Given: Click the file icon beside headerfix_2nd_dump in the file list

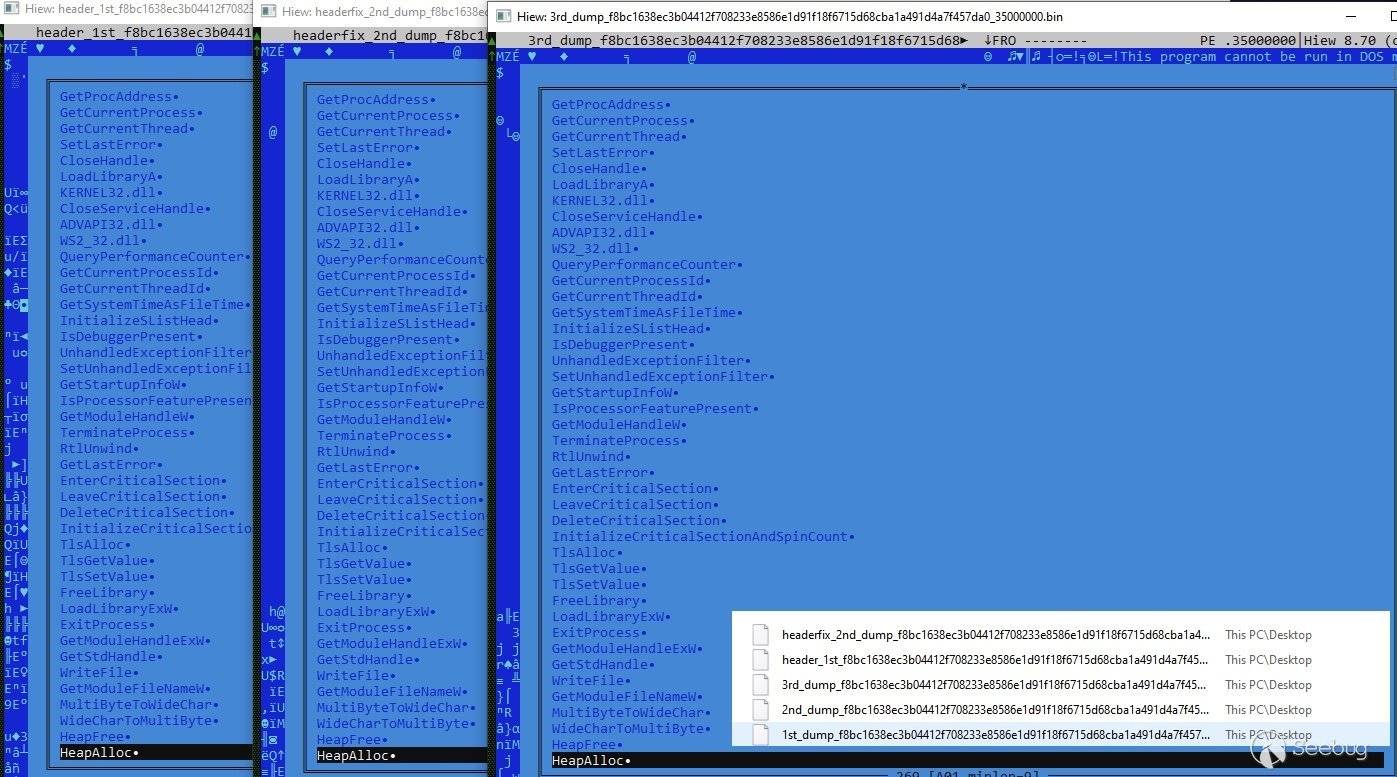Looking at the screenshot, I should 761,635.
